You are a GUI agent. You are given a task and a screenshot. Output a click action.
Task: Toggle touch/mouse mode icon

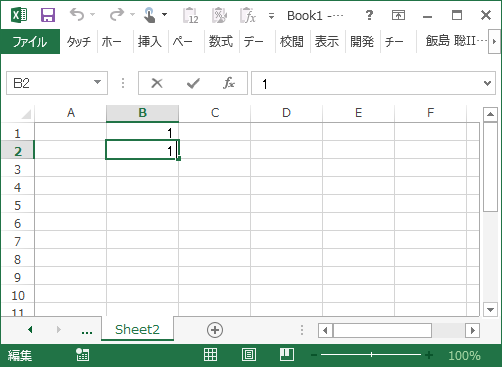(x=149, y=15)
